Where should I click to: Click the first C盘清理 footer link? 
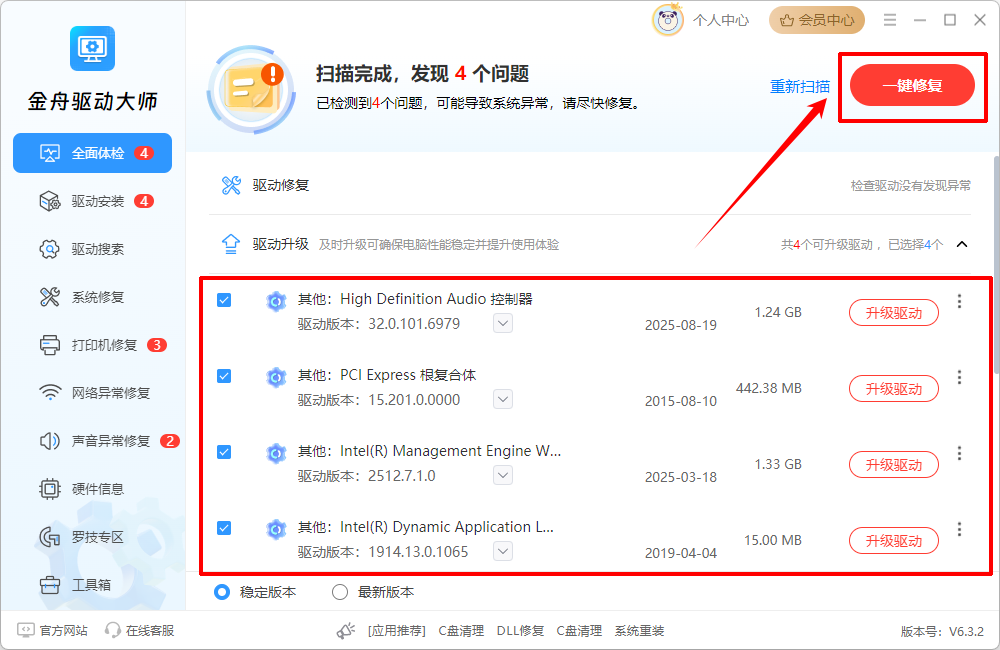(461, 631)
